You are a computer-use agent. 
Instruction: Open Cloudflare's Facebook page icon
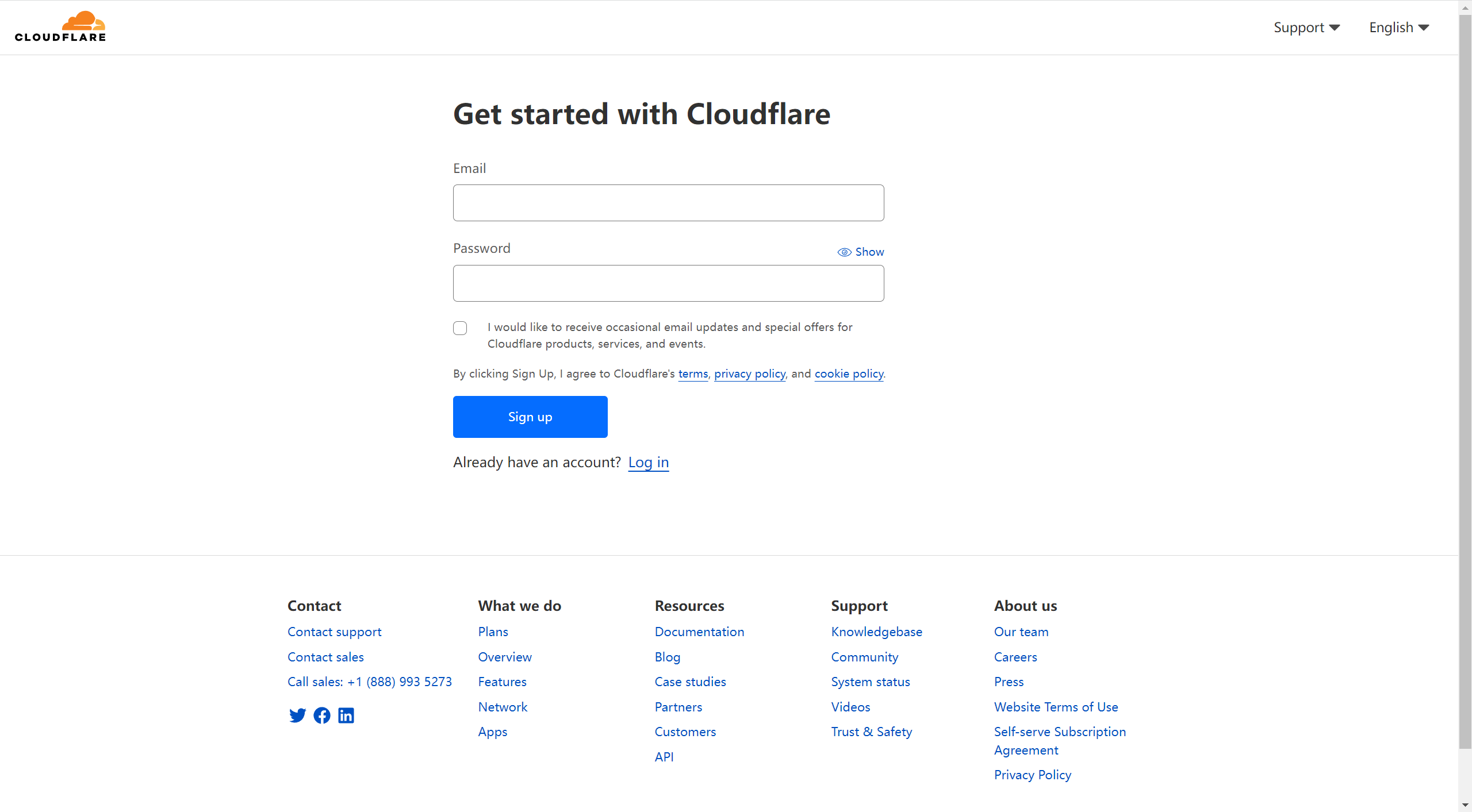click(322, 715)
